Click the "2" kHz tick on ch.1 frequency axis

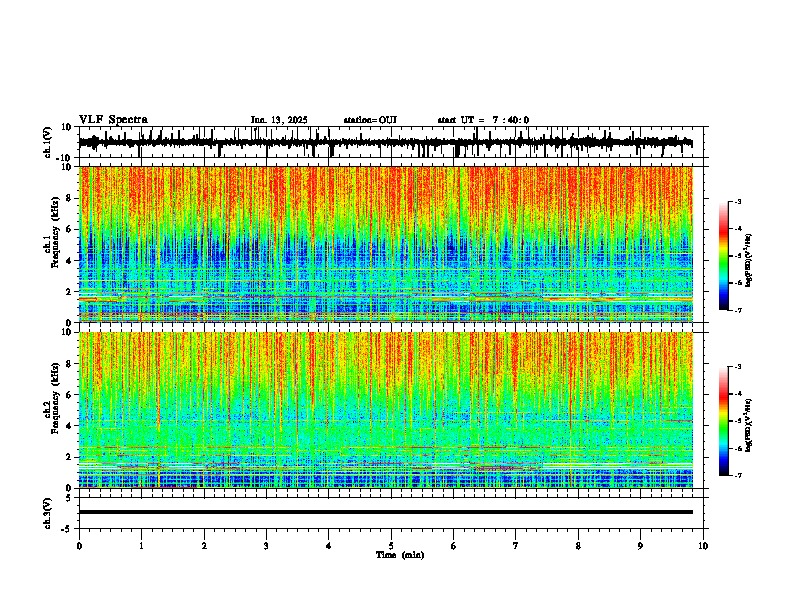pyautogui.click(x=70, y=291)
